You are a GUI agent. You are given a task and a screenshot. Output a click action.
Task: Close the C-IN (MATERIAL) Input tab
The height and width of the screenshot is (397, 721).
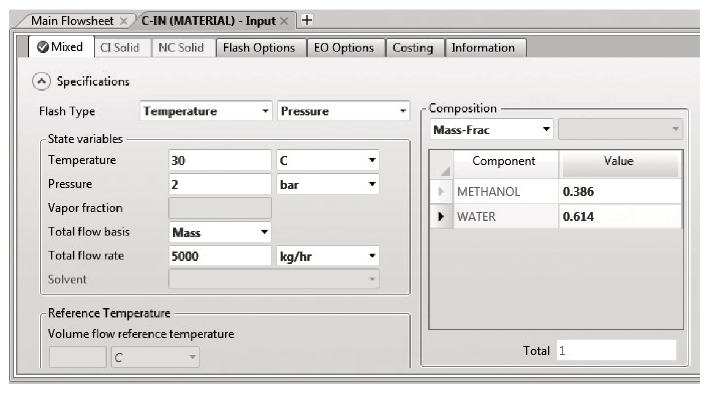[284, 21]
